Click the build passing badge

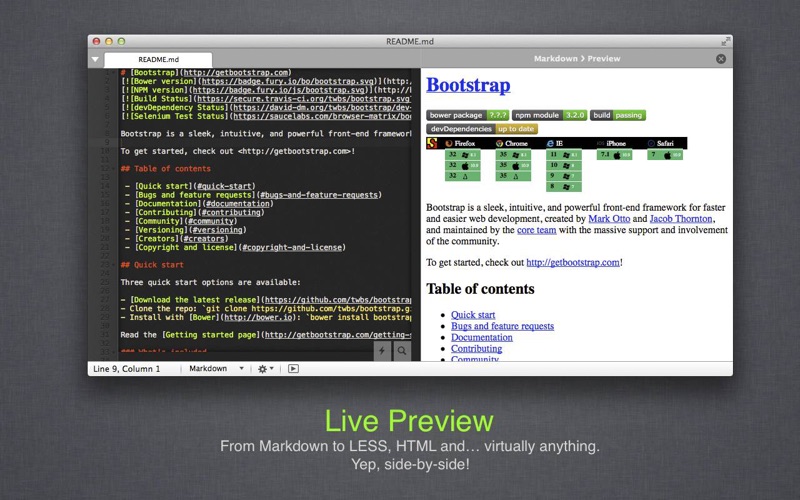point(618,115)
